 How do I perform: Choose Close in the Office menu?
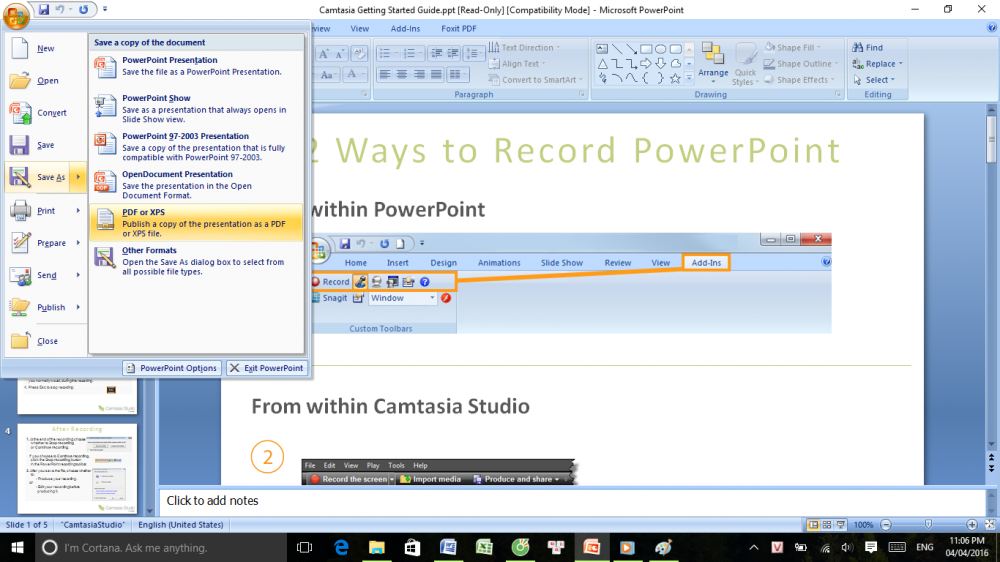coord(45,341)
